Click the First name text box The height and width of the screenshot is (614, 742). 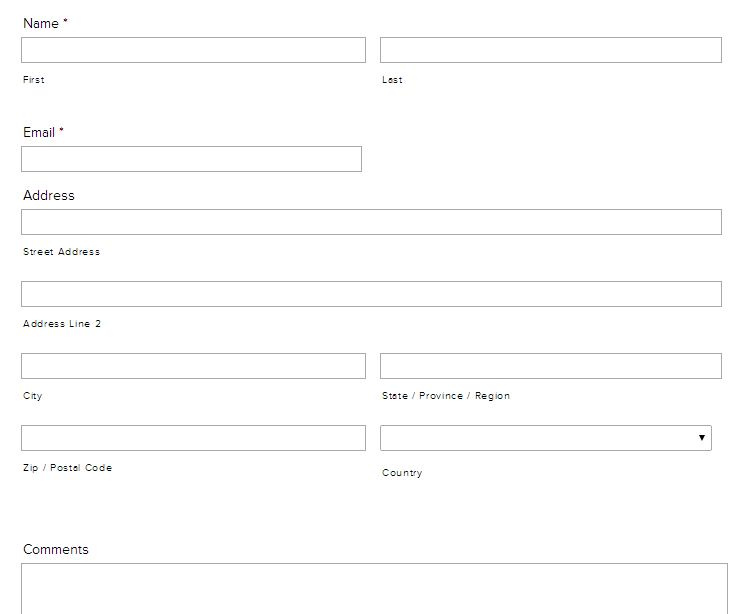click(x=193, y=50)
